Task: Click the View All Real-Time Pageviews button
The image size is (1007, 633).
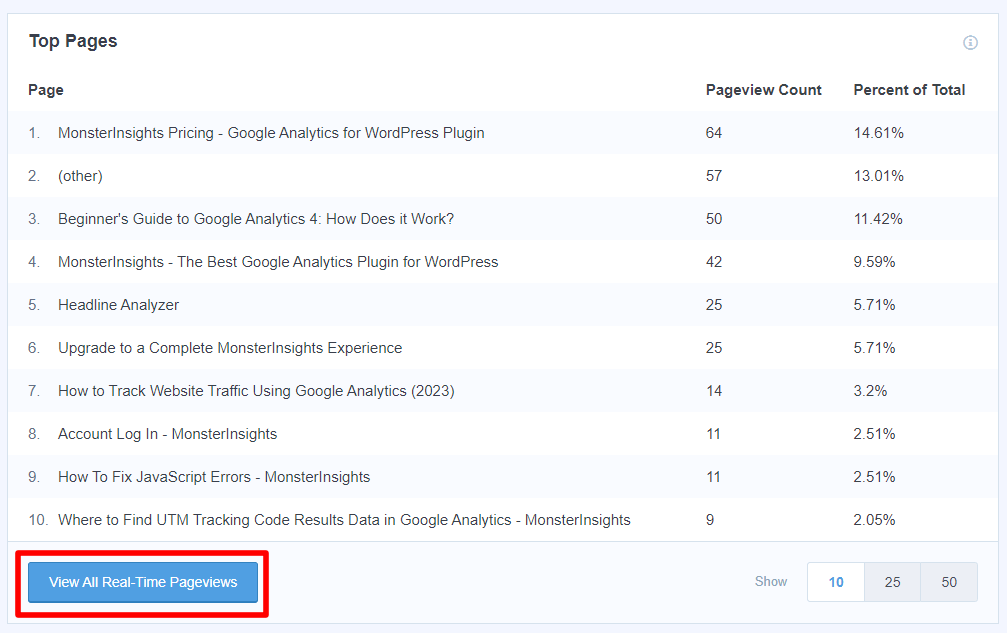Action: point(142,581)
